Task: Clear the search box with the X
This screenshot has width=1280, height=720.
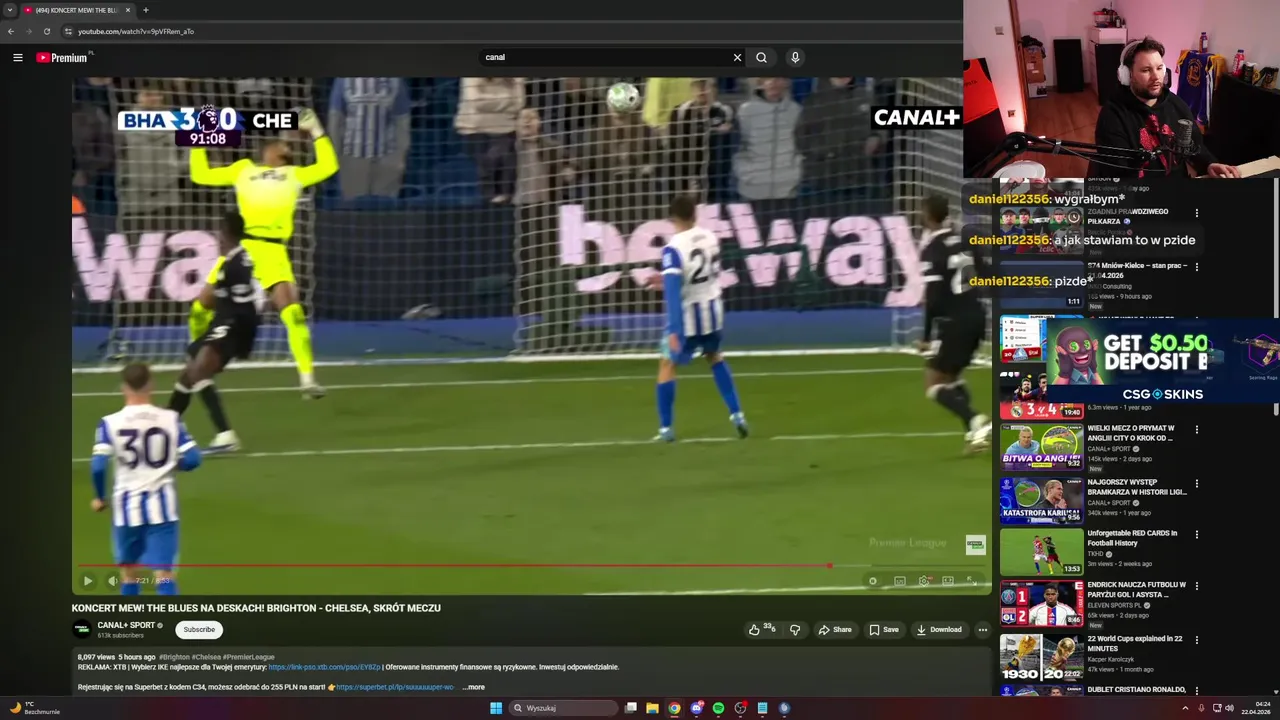Action: click(737, 57)
